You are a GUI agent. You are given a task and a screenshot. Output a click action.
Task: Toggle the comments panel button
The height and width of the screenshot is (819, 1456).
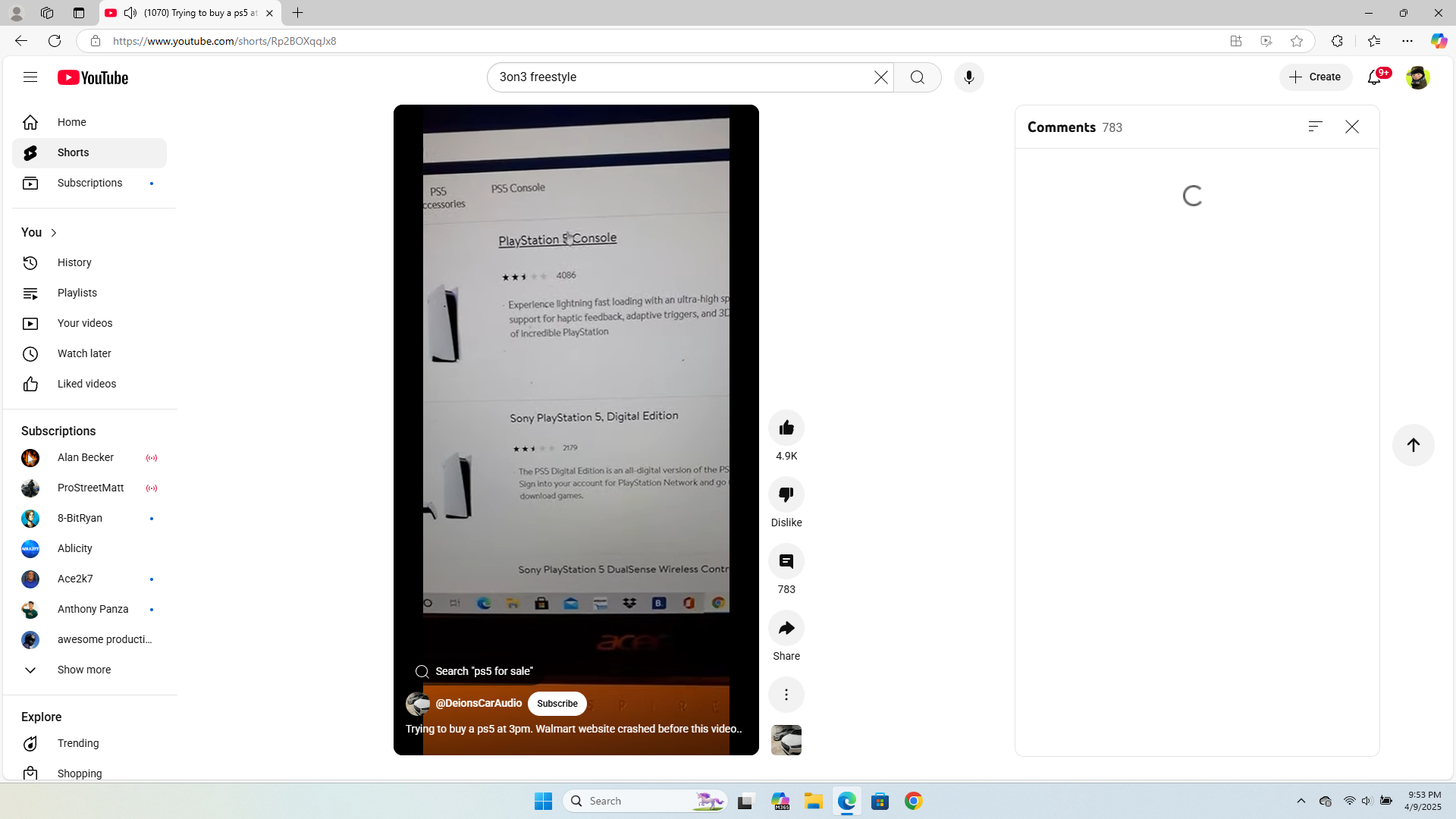coord(786,561)
